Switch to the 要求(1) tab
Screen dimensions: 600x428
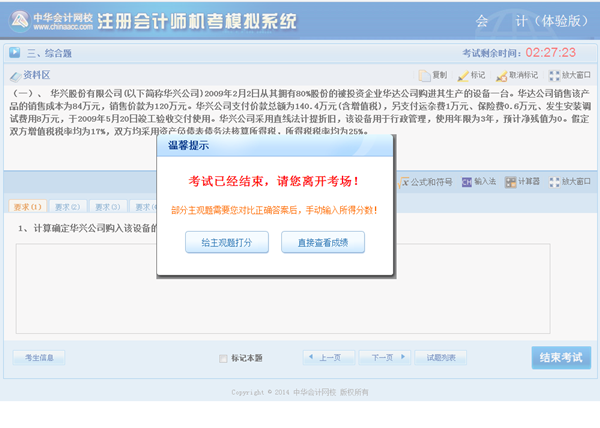click(28, 207)
